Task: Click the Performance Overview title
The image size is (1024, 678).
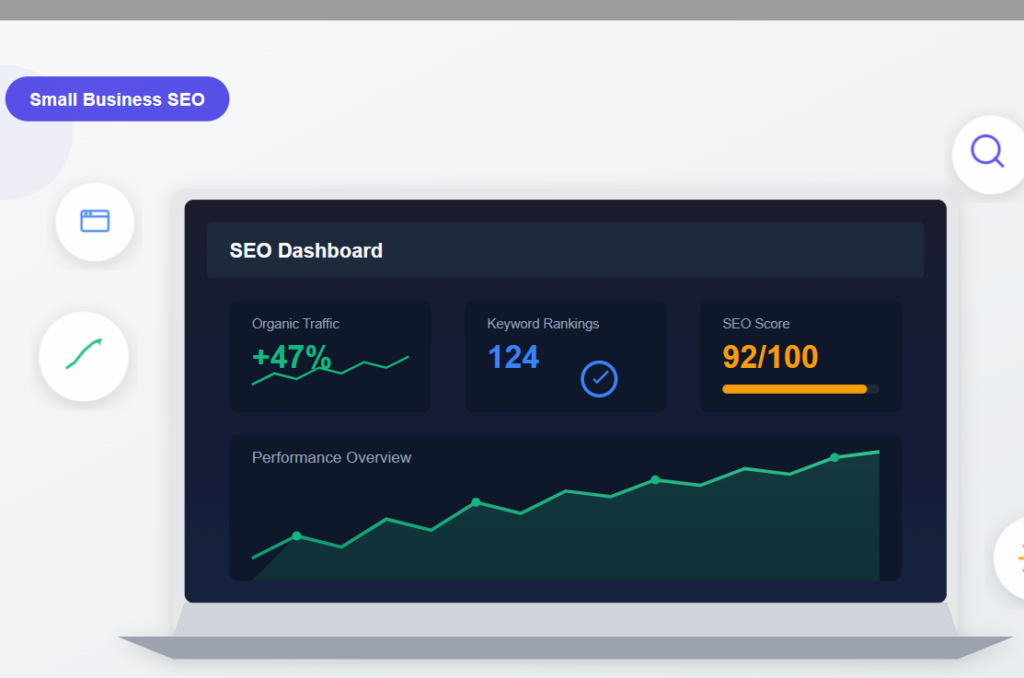Action: click(x=332, y=458)
